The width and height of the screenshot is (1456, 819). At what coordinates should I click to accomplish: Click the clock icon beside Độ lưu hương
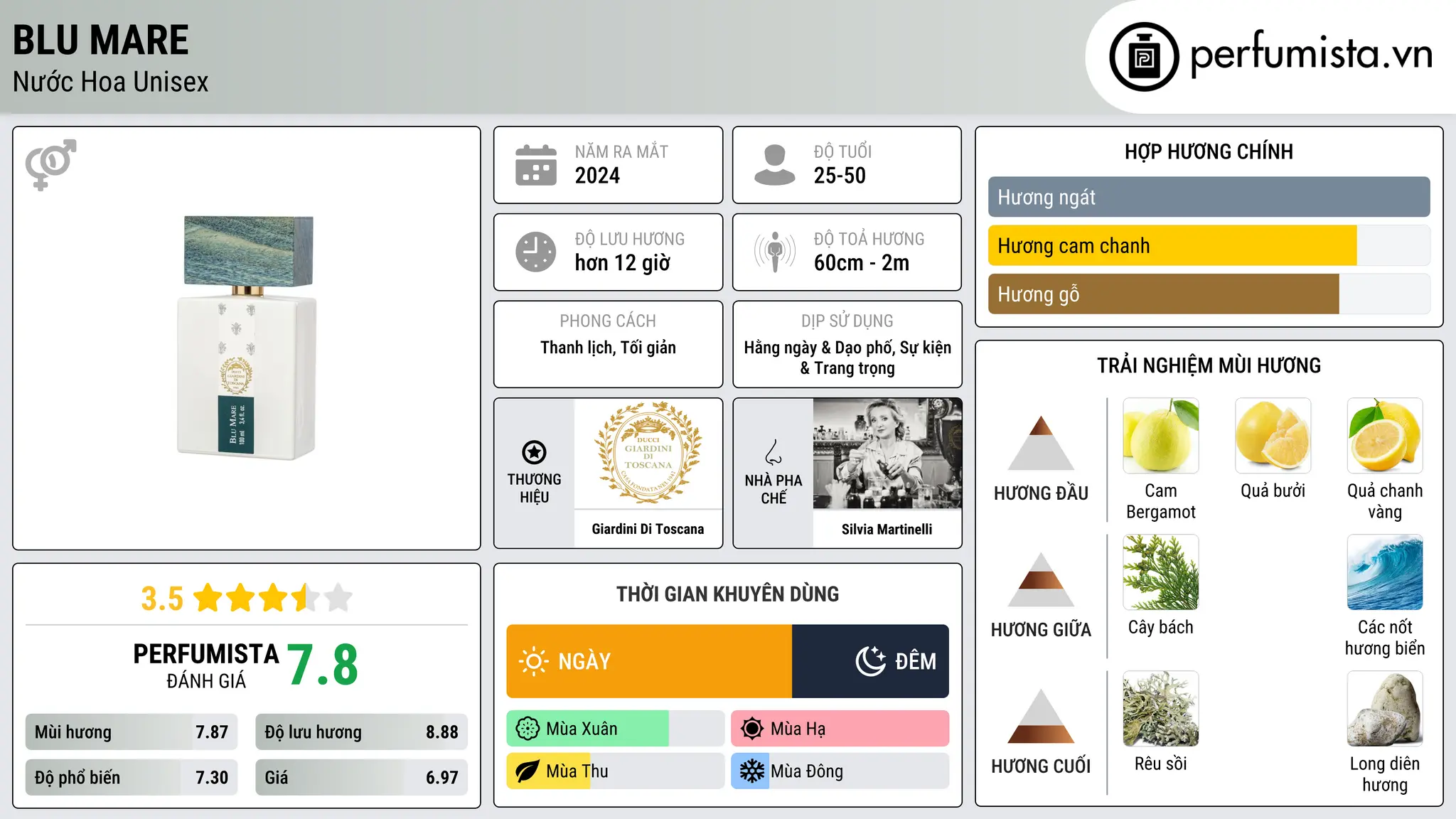click(x=536, y=252)
